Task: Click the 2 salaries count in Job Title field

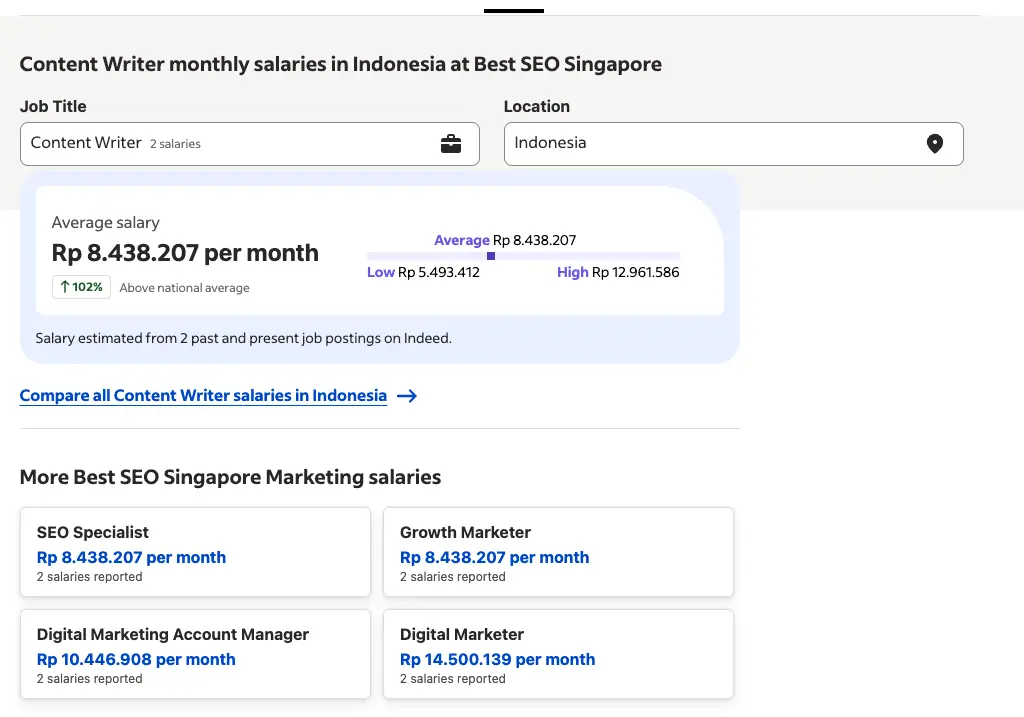Action: coord(175,144)
